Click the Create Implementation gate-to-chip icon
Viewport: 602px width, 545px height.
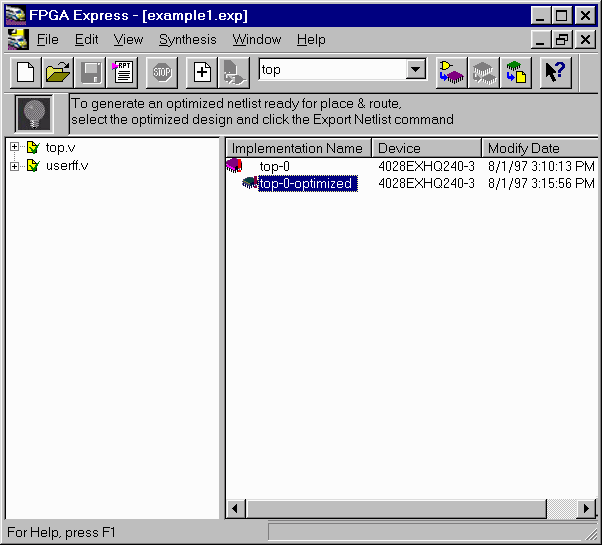pos(452,72)
